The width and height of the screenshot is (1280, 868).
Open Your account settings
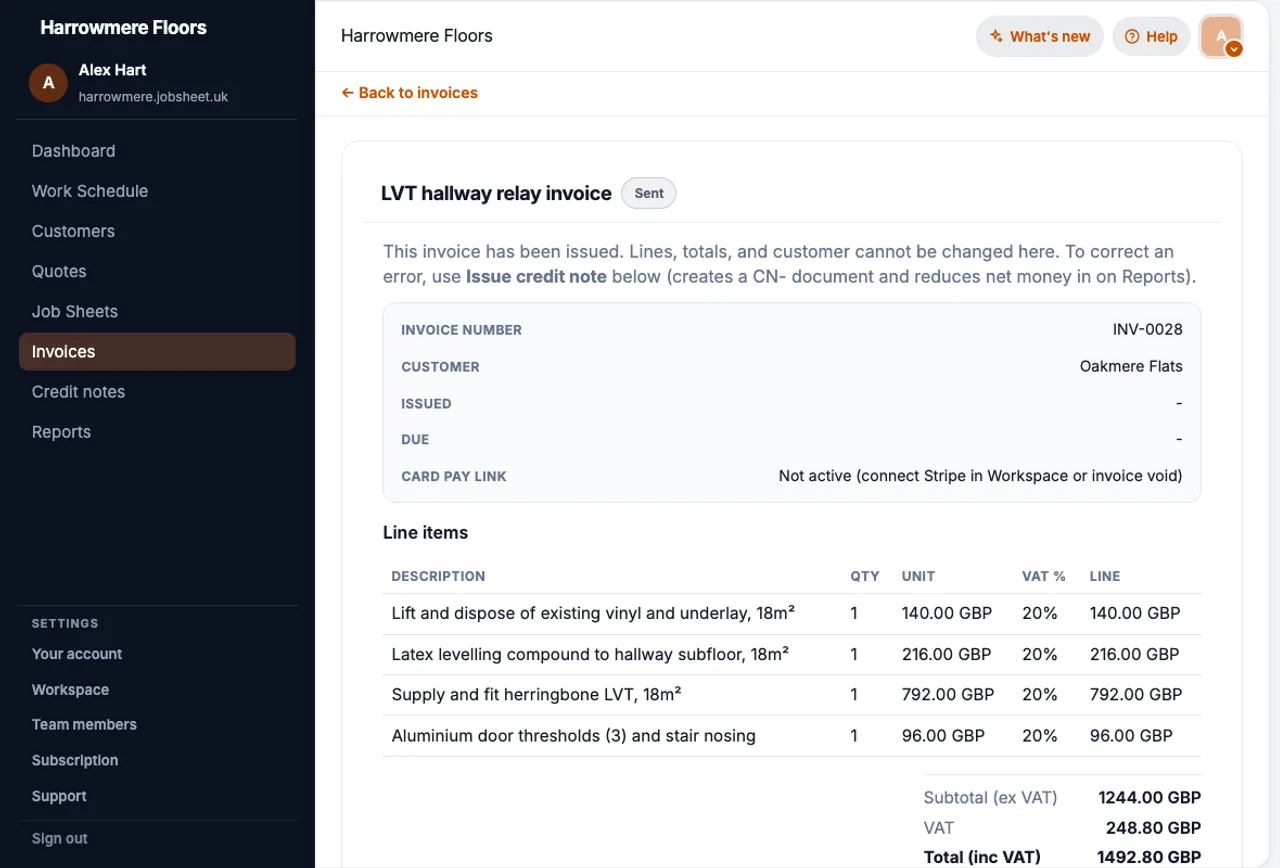coord(77,653)
